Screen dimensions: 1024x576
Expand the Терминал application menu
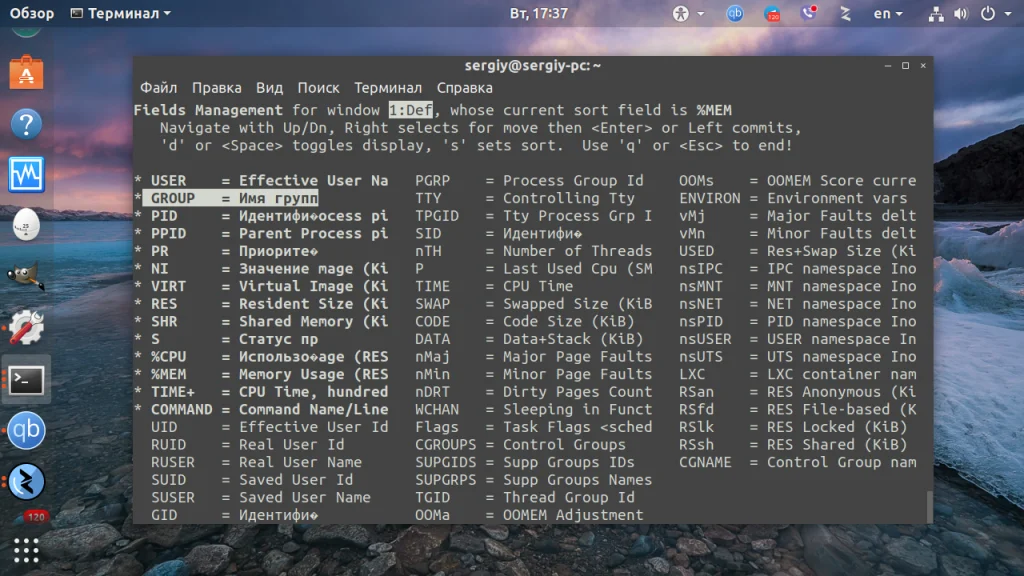click(121, 13)
